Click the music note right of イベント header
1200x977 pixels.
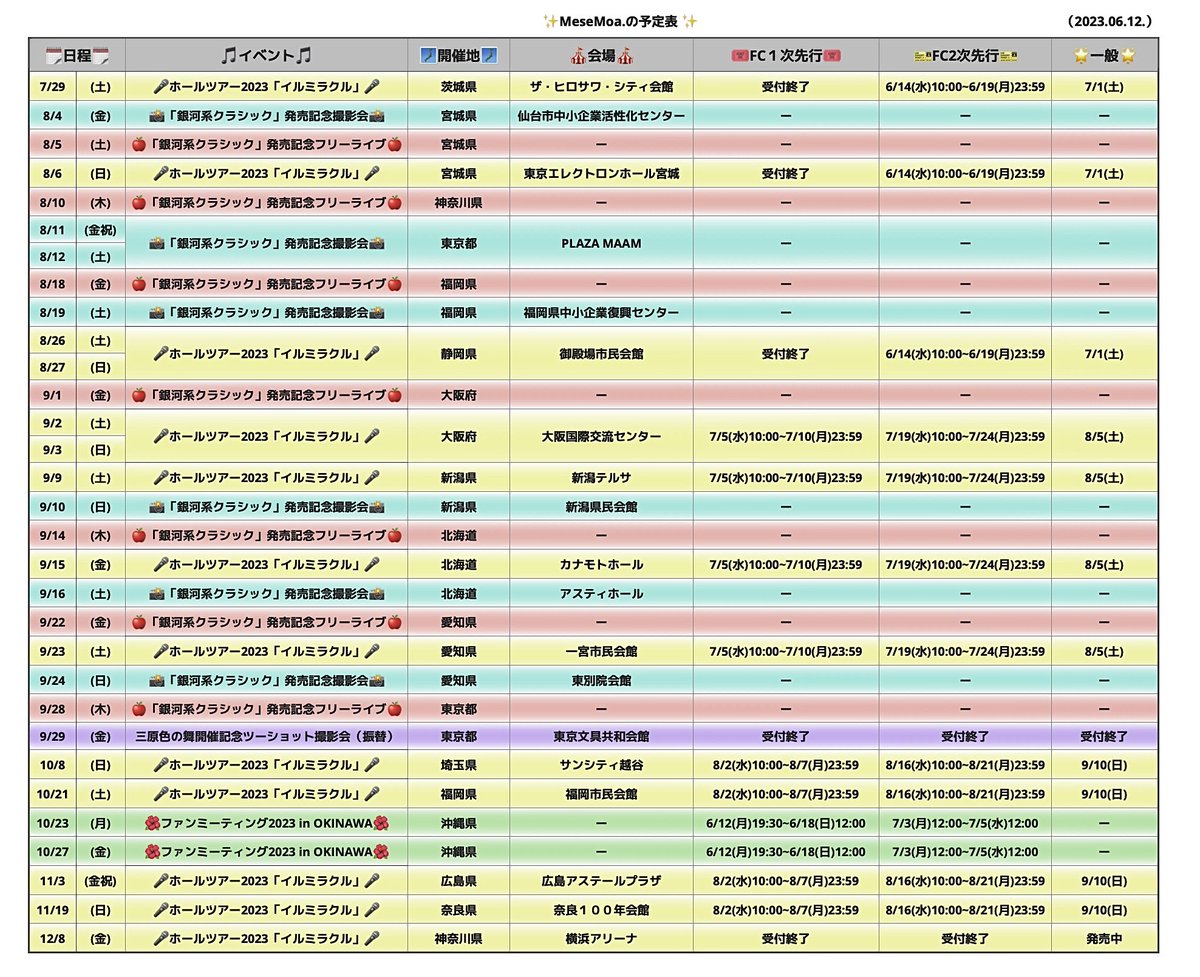[304, 55]
